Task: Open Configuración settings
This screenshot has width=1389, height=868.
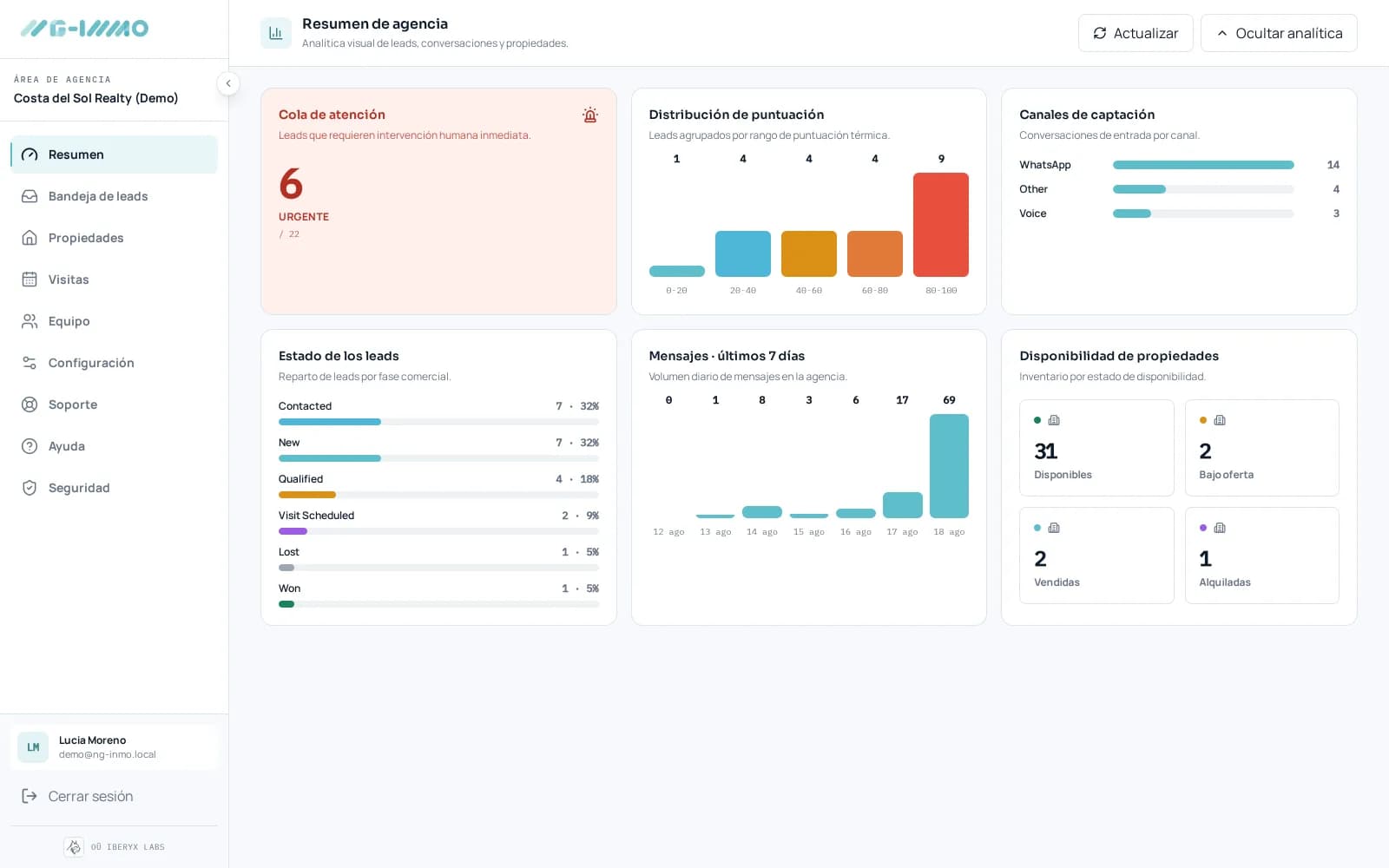Action: click(114, 363)
